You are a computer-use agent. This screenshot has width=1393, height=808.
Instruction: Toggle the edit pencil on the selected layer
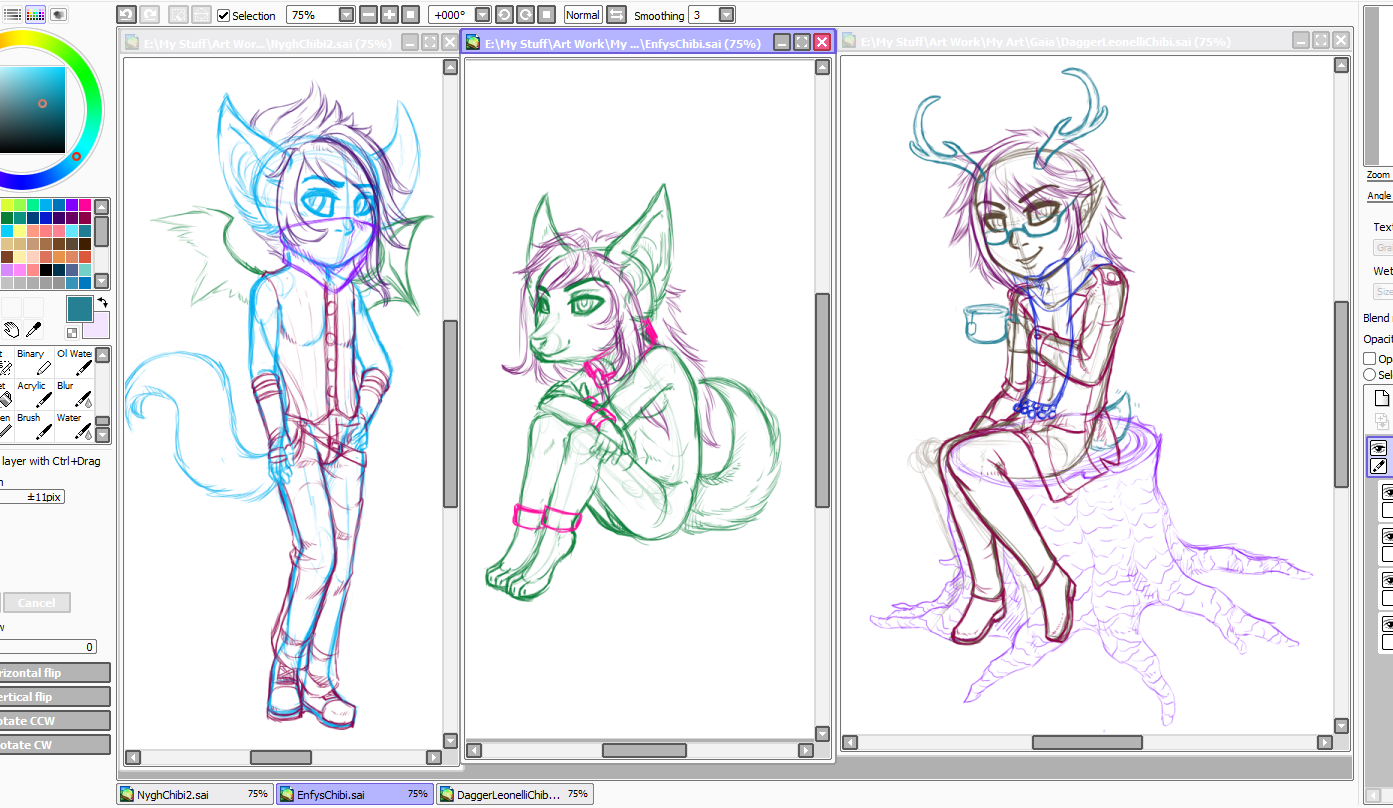1378,466
